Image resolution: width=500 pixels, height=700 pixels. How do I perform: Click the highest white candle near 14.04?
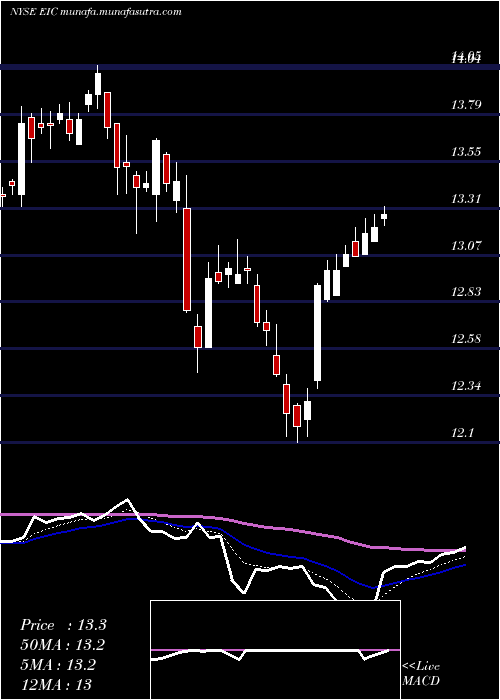tap(98, 83)
